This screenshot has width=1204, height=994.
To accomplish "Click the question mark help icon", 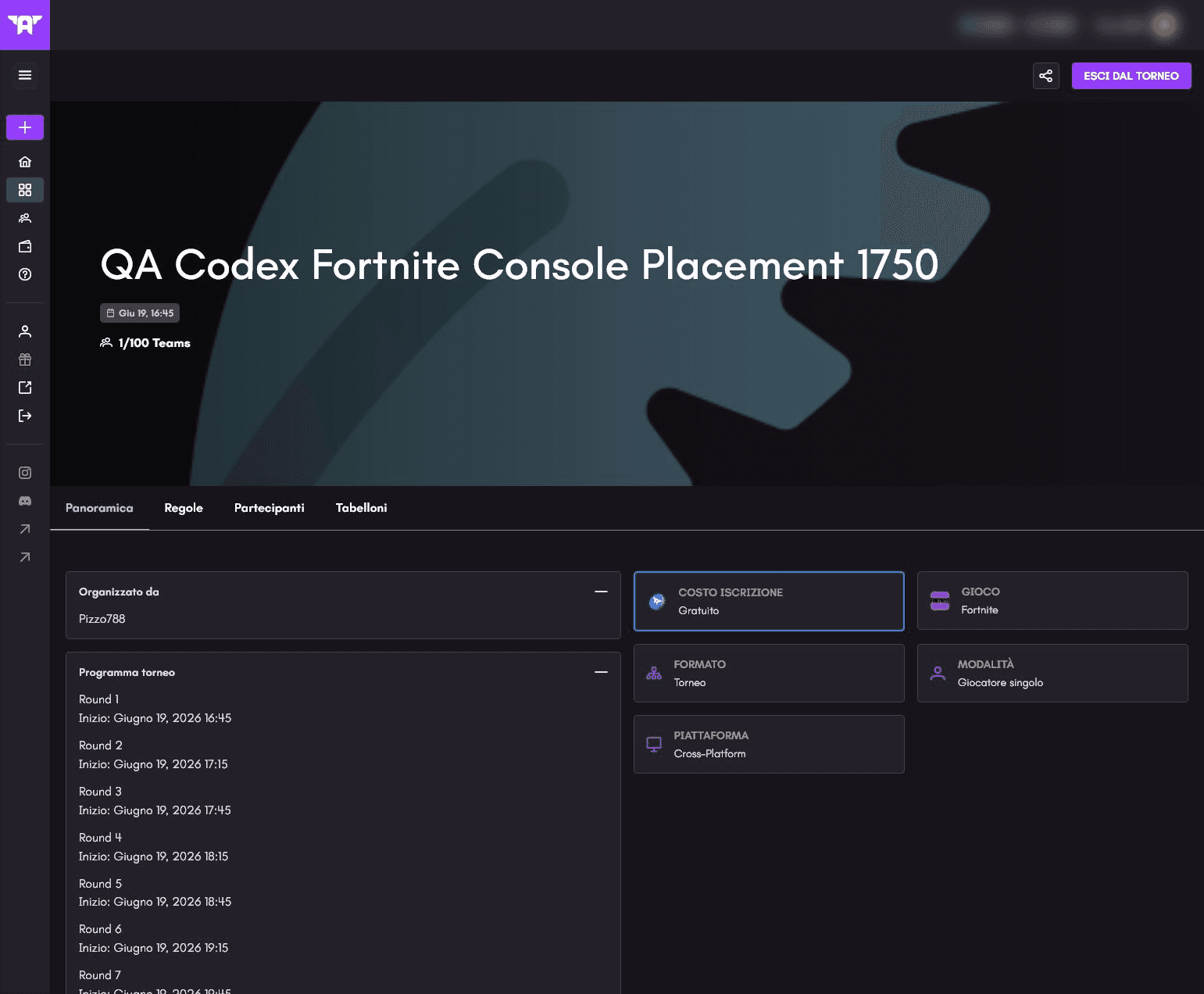I will pos(25,274).
